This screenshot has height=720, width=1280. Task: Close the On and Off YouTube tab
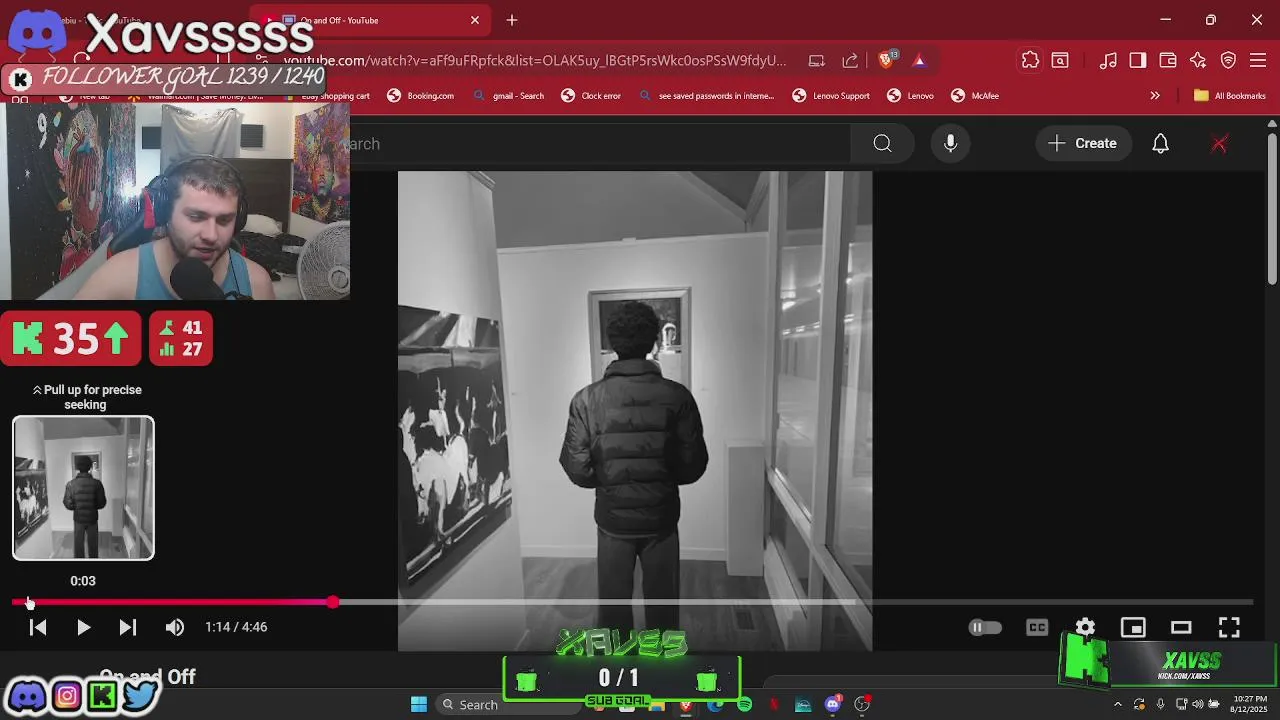click(475, 20)
